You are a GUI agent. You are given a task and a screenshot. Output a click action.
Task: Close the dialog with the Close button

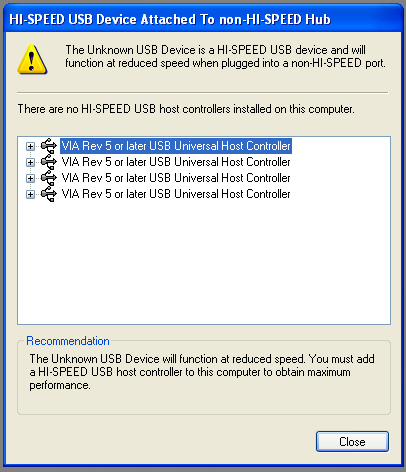[352, 442]
